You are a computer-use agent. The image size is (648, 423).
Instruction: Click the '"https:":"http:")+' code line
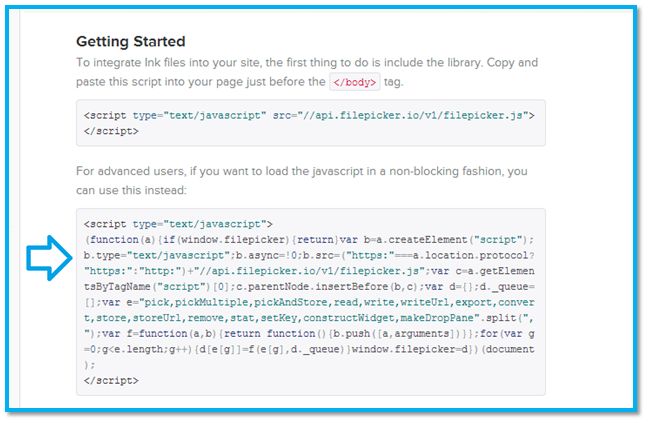click(310, 271)
